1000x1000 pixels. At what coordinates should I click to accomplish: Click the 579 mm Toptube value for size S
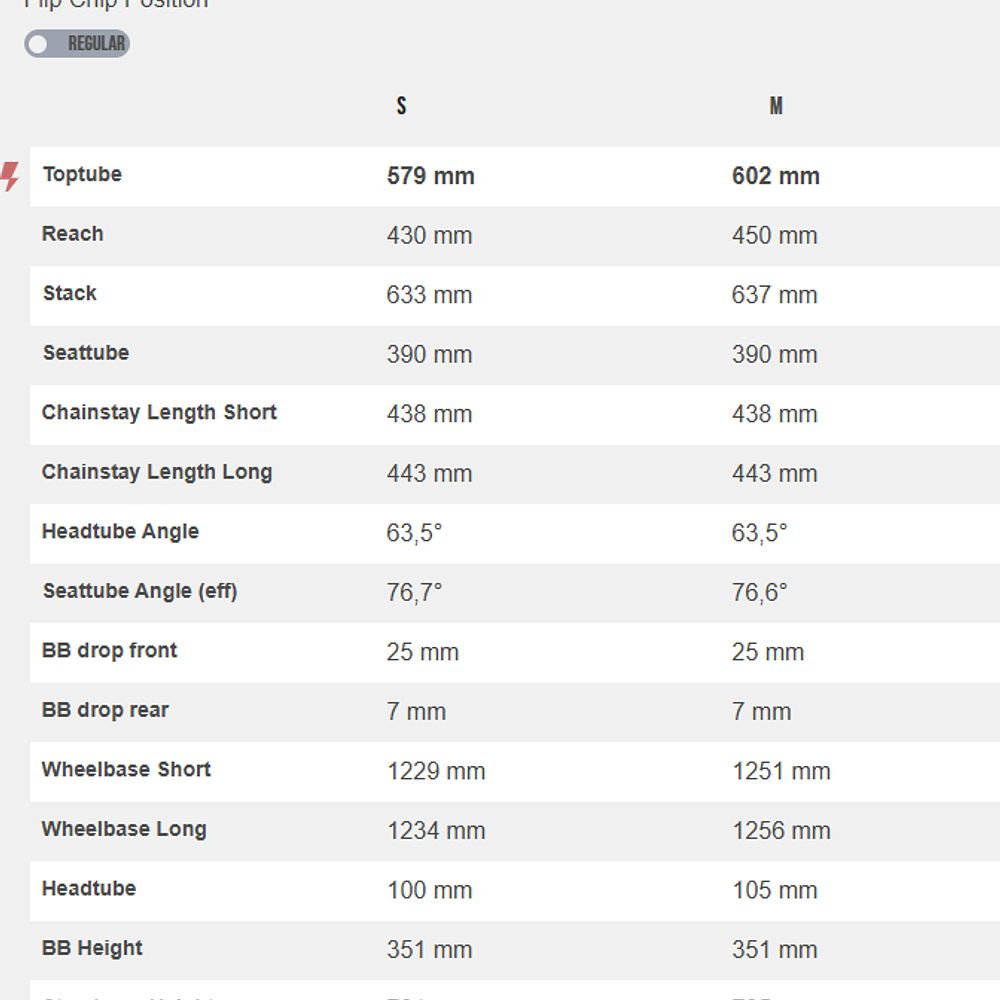coord(430,176)
